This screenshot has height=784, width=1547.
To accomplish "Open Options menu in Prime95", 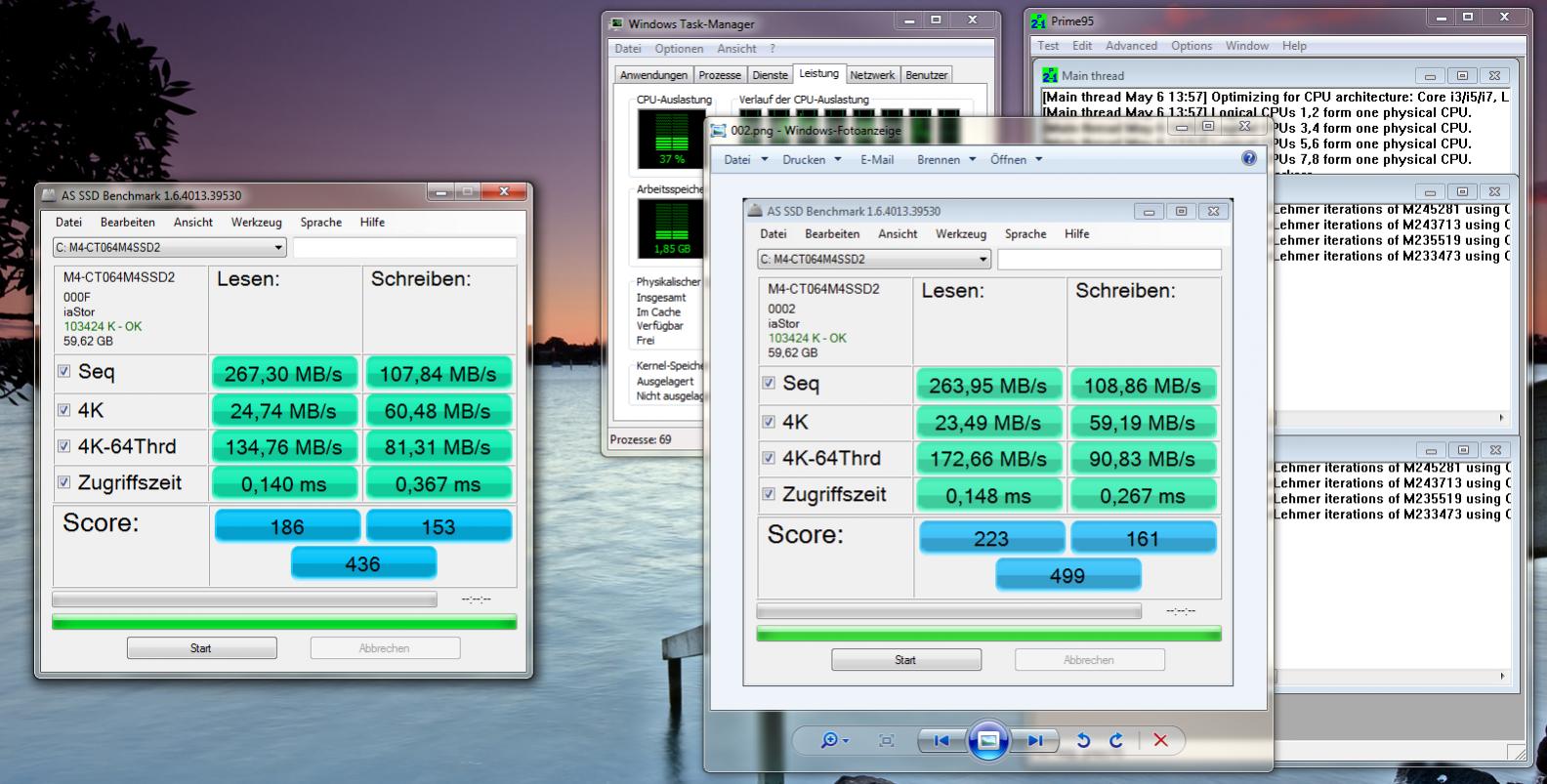I will click(x=1192, y=46).
